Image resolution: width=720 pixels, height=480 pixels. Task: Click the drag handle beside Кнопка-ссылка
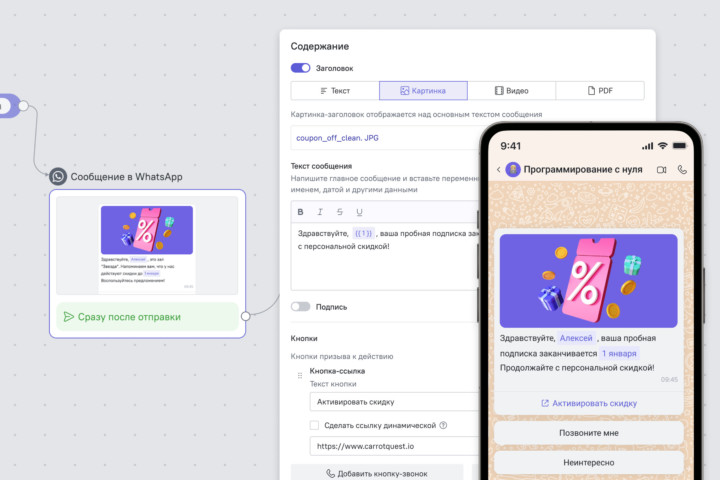click(299, 376)
